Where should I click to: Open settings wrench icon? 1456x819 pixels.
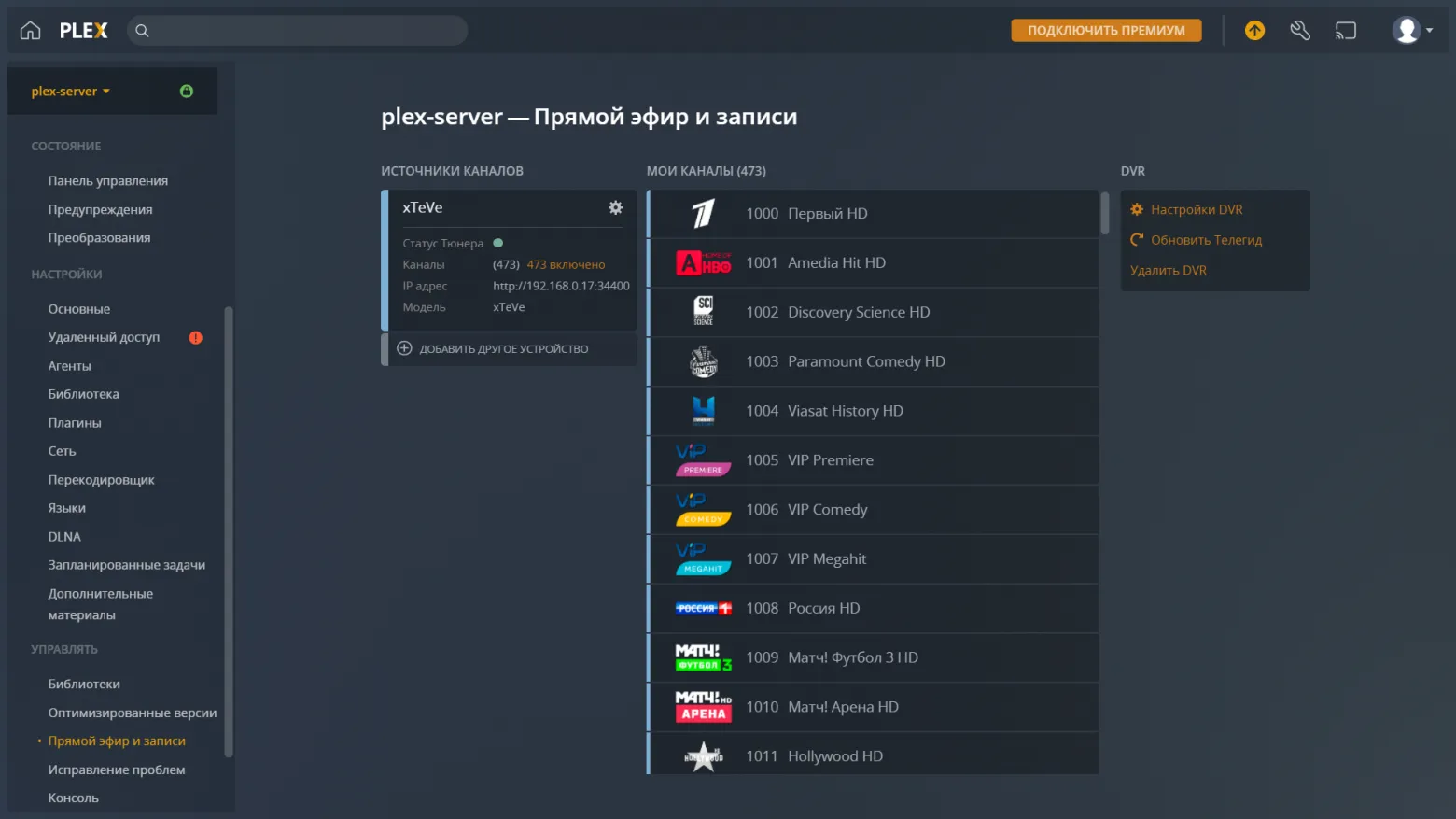click(x=1300, y=31)
